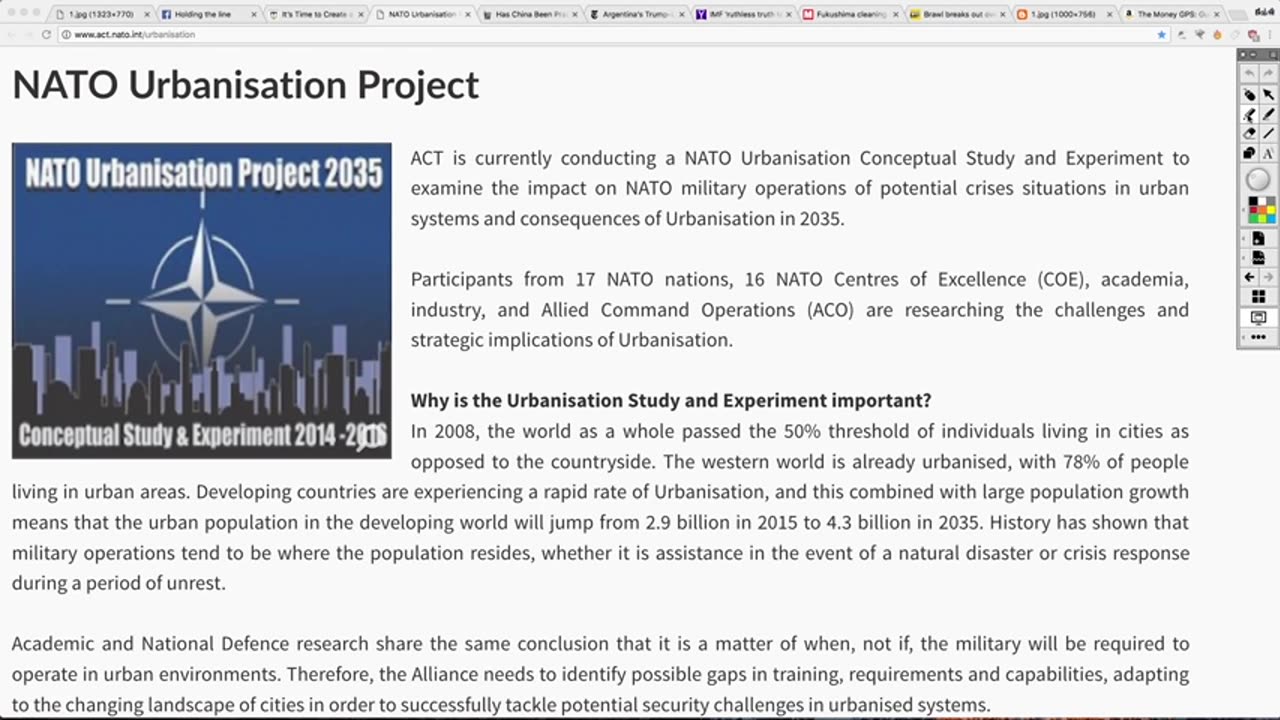Open the Chrome three-dot menu

pos(1269,34)
